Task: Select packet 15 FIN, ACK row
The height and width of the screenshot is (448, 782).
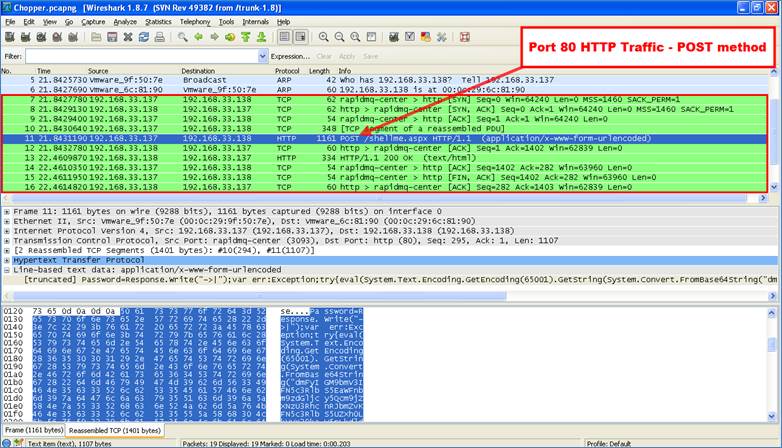Action: click(385, 177)
